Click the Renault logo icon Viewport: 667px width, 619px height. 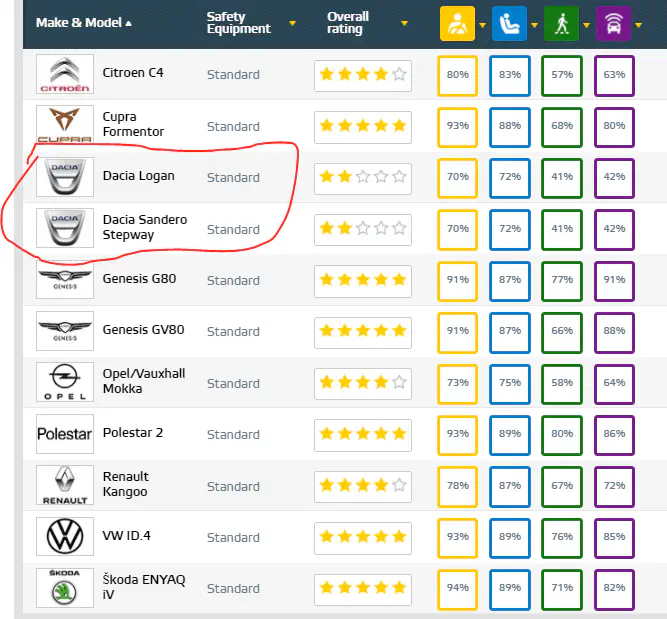coord(65,485)
